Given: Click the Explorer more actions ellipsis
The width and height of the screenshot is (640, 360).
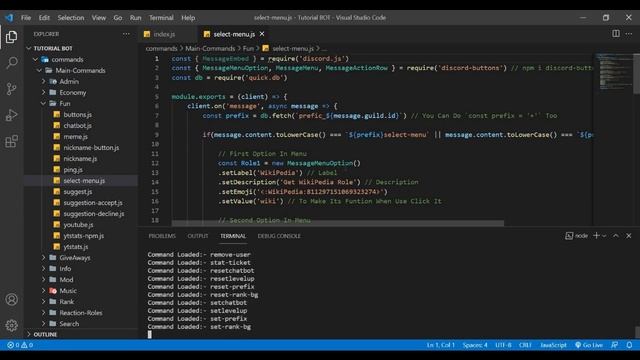Looking at the screenshot, I should [x=126, y=34].
